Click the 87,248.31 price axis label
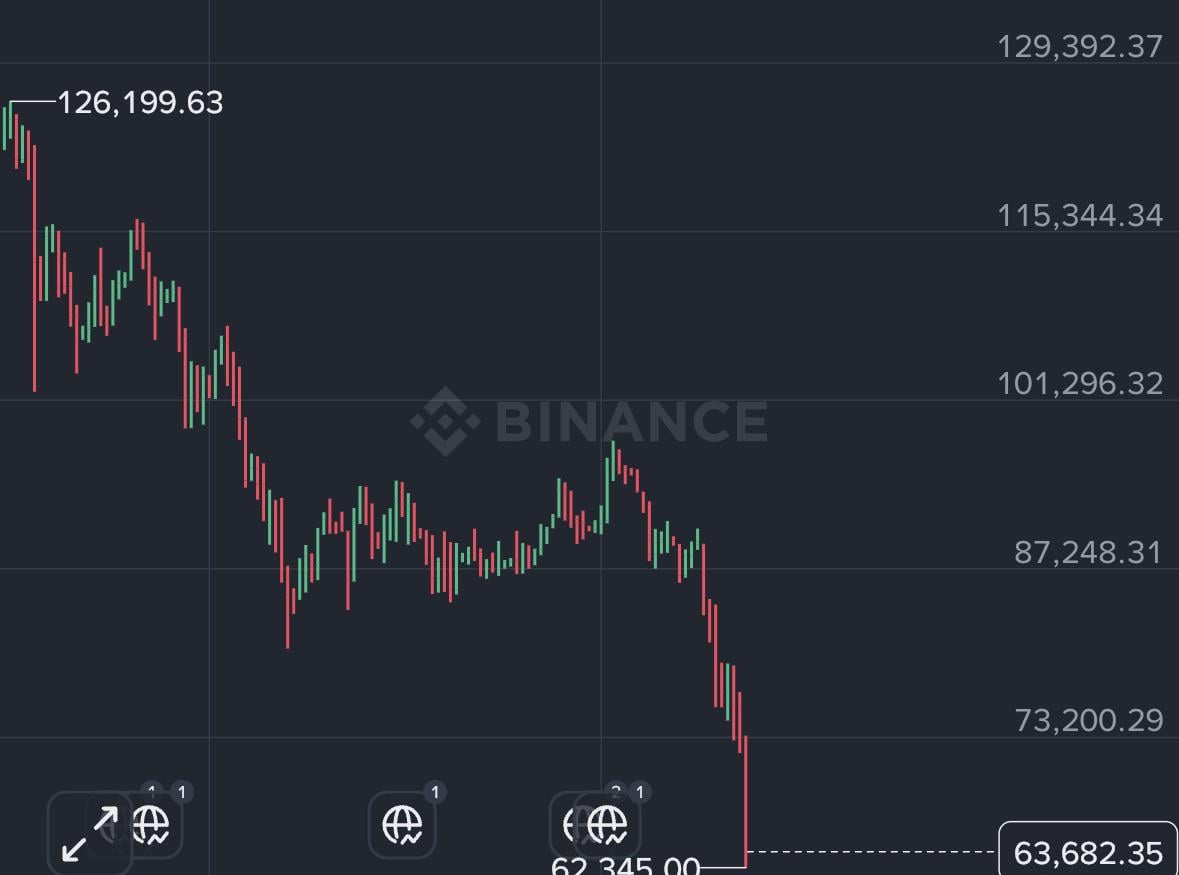This screenshot has width=1179, height=875. point(1088,552)
